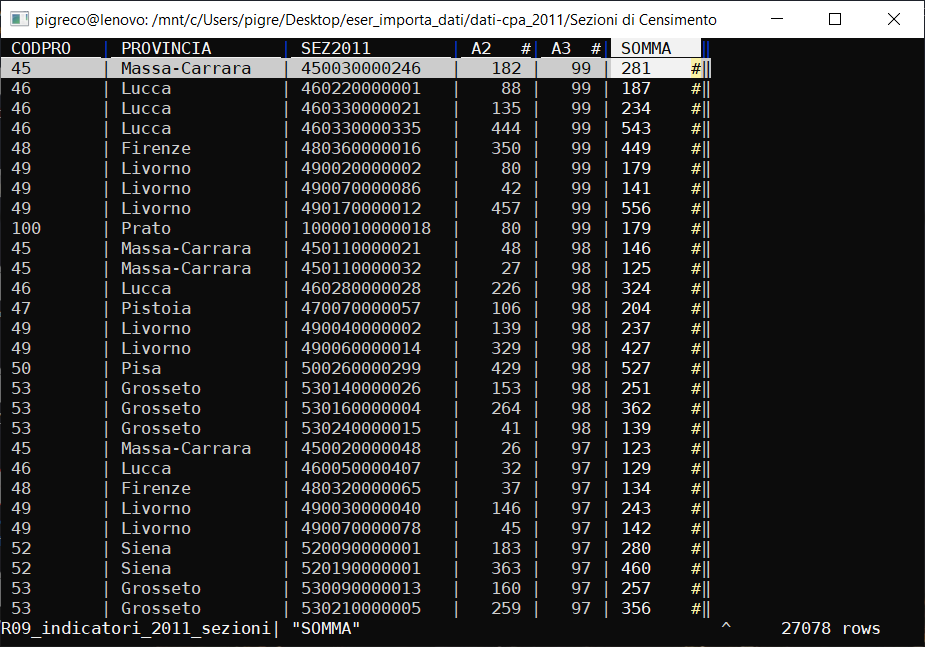The width and height of the screenshot is (925, 647).
Task: Click the terminal penguin icon in title bar
Action: coord(17,19)
